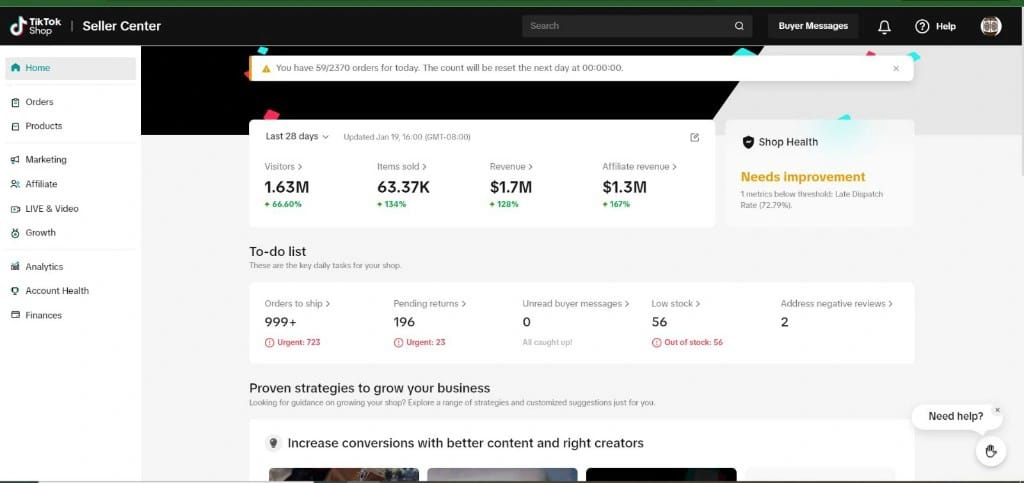Screen dimensions: 1024x483
Task: Click the Growth medal icon
Action: click(16, 233)
